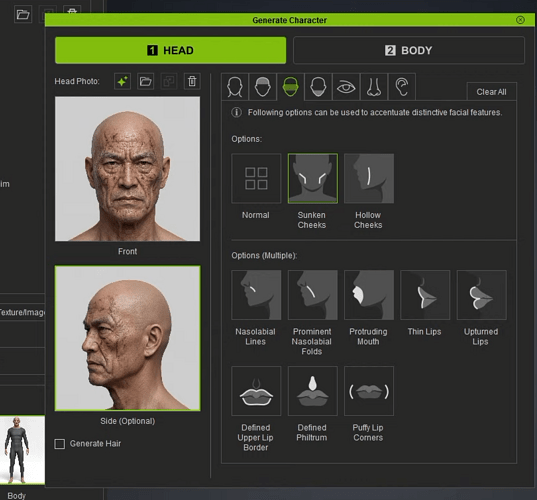Switch to the BODY tab
The width and height of the screenshot is (537, 500).
point(409,50)
